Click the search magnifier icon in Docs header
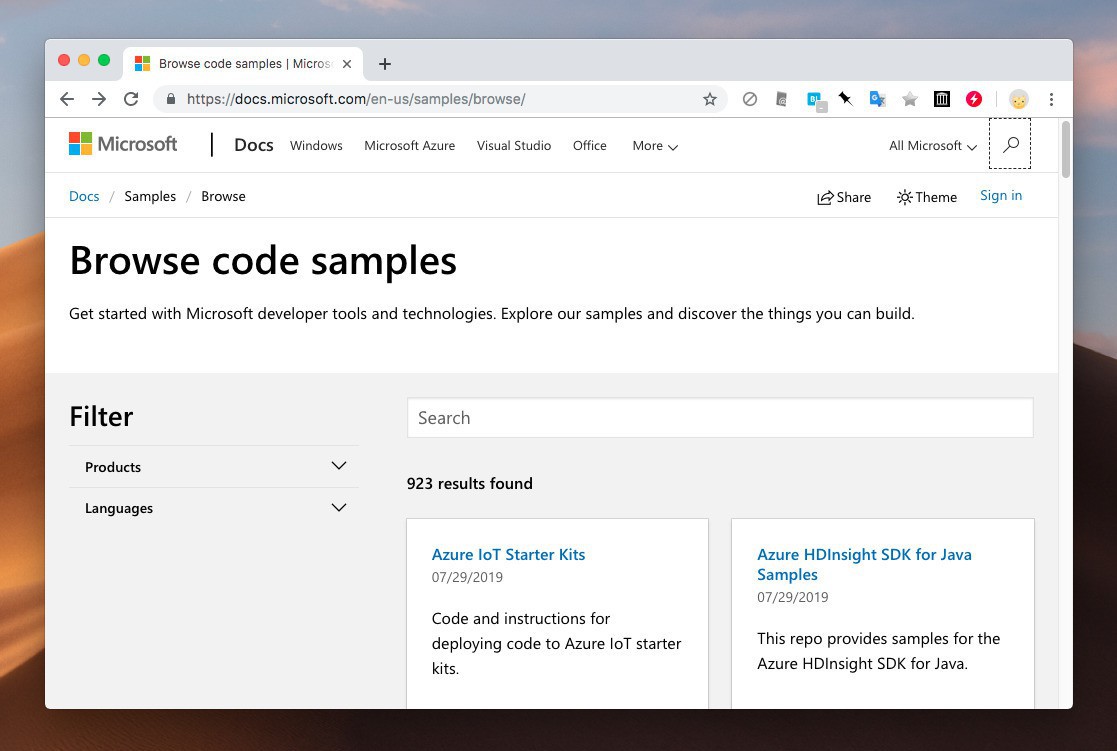Viewport: 1117px width, 751px height. click(1010, 145)
